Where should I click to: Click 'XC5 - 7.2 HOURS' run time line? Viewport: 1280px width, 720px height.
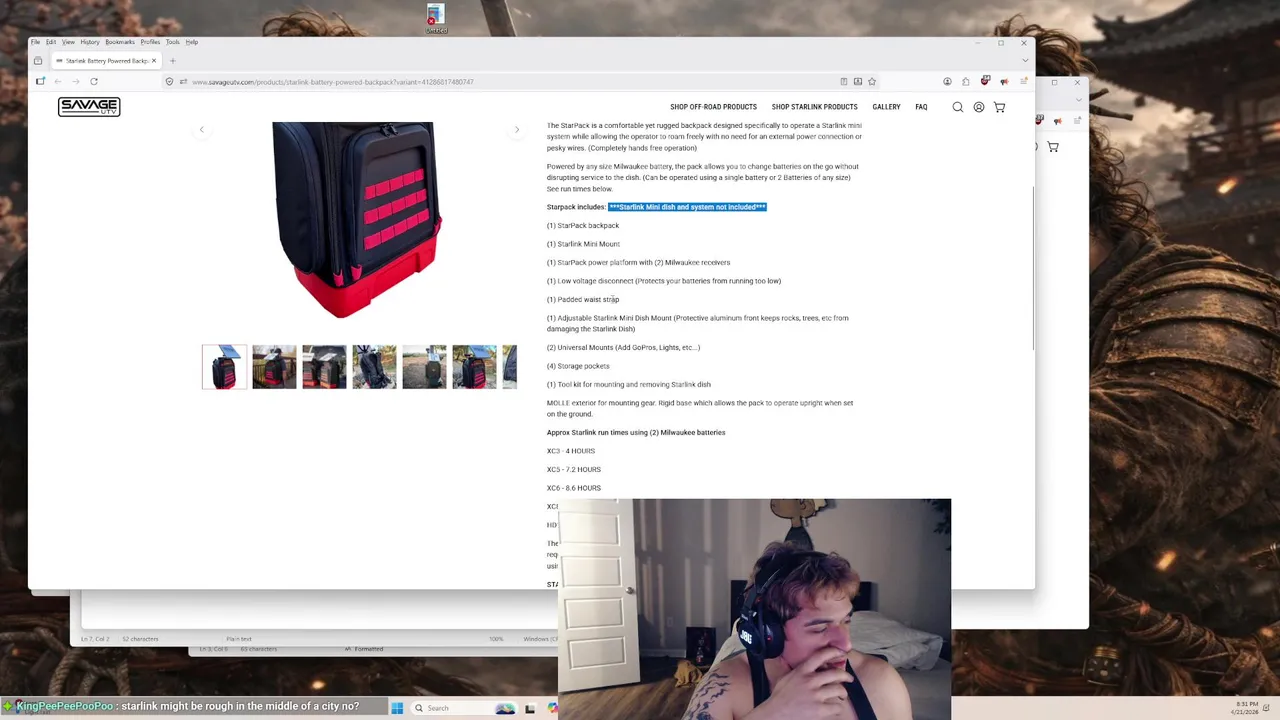[574, 470]
